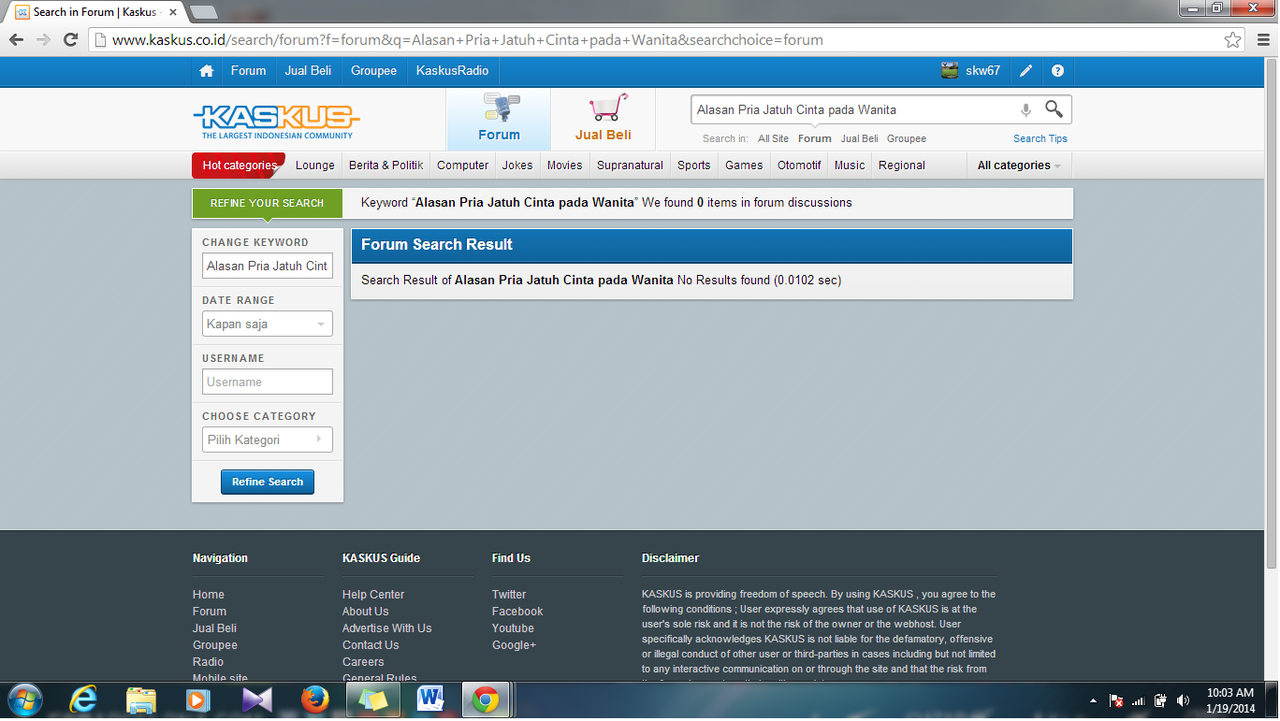Click the skw67 username link
Screen dimensions: 1280x721
[x=983, y=71]
